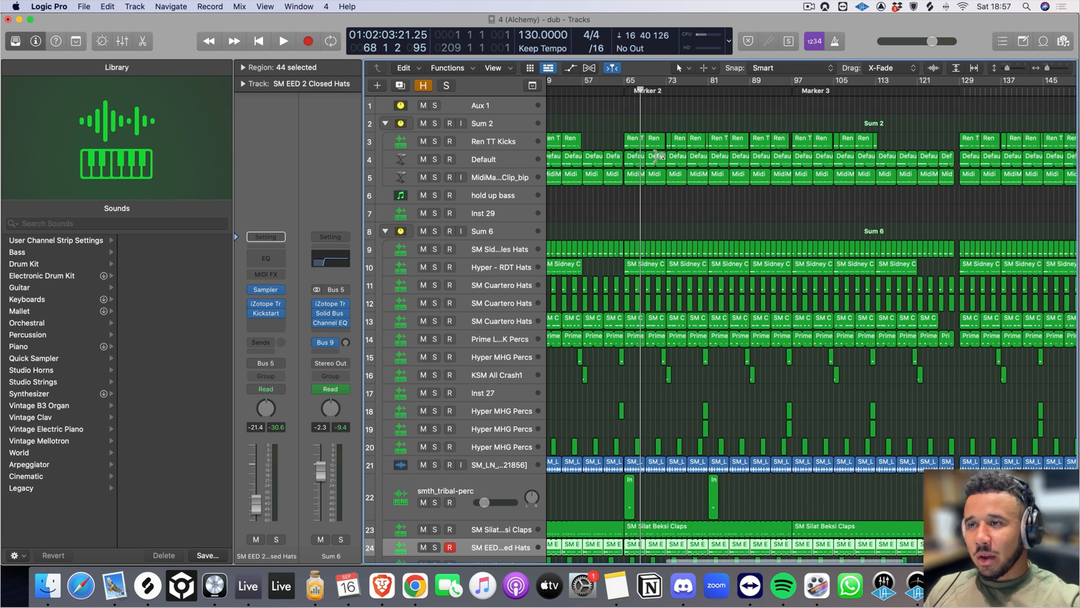The image size is (1080, 608).
Task: Add a new track with plus button
Action: pyautogui.click(x=377, y=86)
